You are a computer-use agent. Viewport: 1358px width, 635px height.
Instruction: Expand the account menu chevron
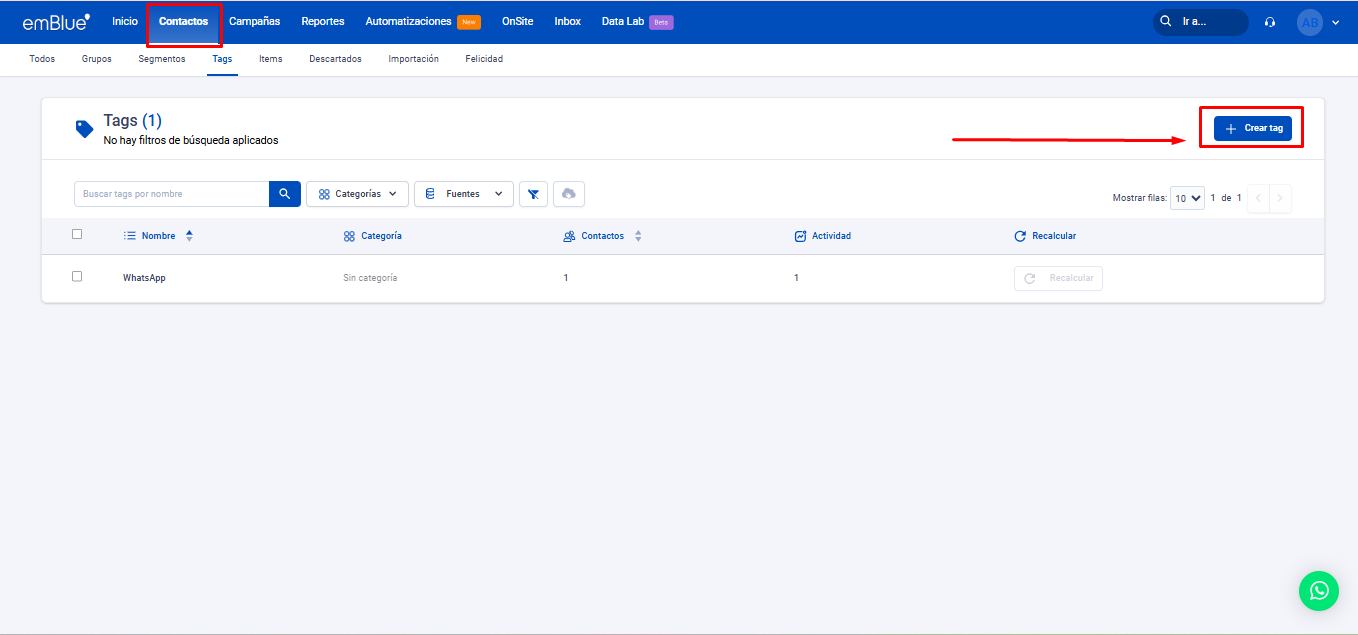point(1335,22)
